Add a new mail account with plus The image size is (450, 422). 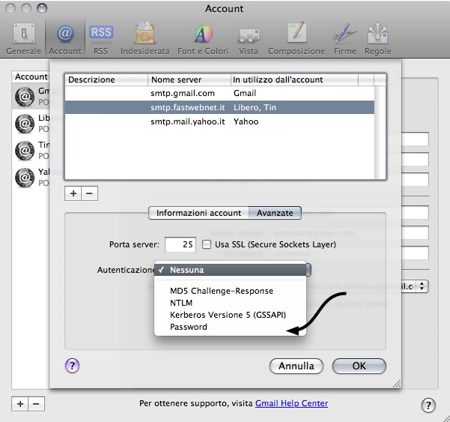[x=20, y=404]
